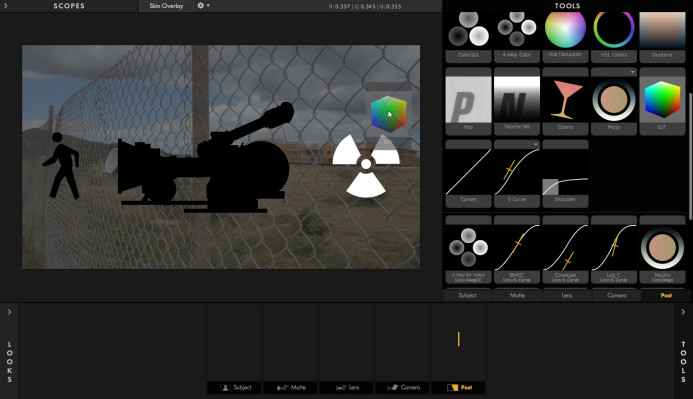Select the Telecine Net tool
This screenshot has height=399, width=693.
pyautogui.click(x=517, y=100)
